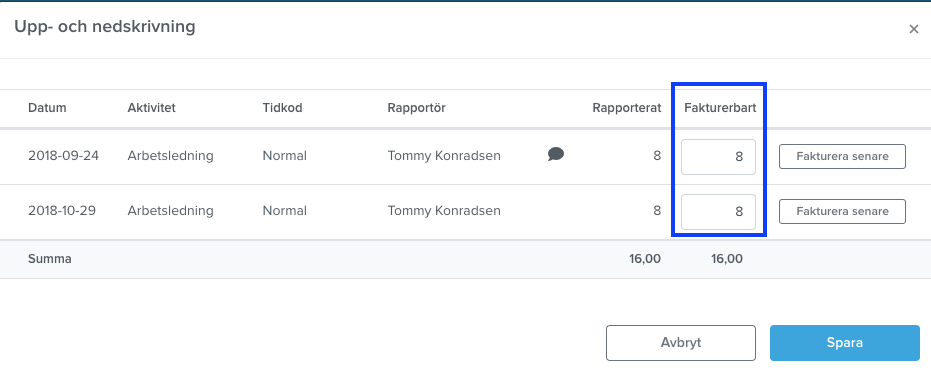Select the 2018-10-29 date cell
The height and width of the screenshot is (376, 931).
click(x=64, y=211)
